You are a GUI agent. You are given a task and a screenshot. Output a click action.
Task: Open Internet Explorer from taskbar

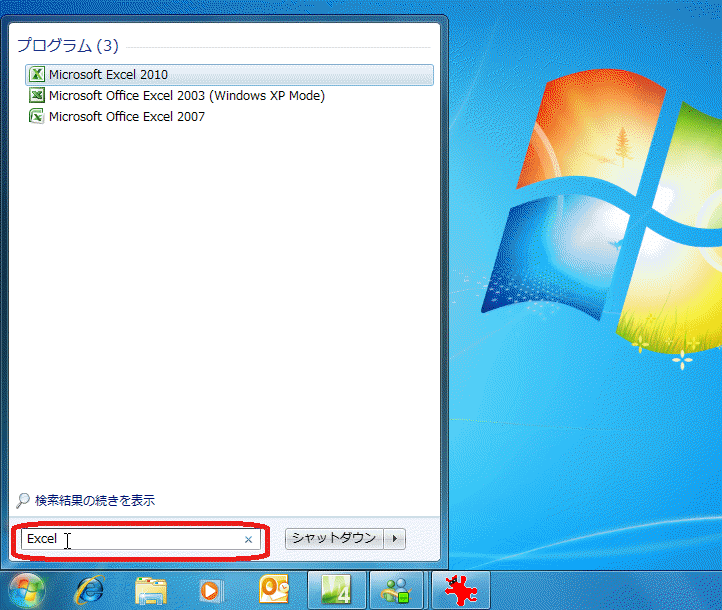click(90, 591)
